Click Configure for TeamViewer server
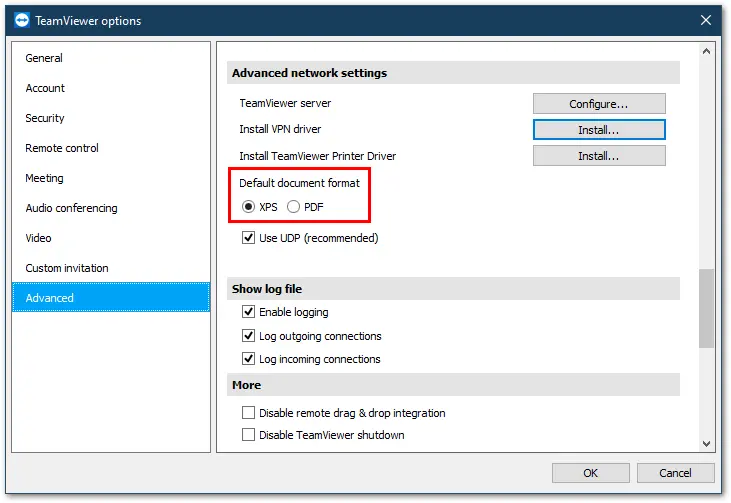This screenshot has height=503, width=731. [x=599, y=103]
